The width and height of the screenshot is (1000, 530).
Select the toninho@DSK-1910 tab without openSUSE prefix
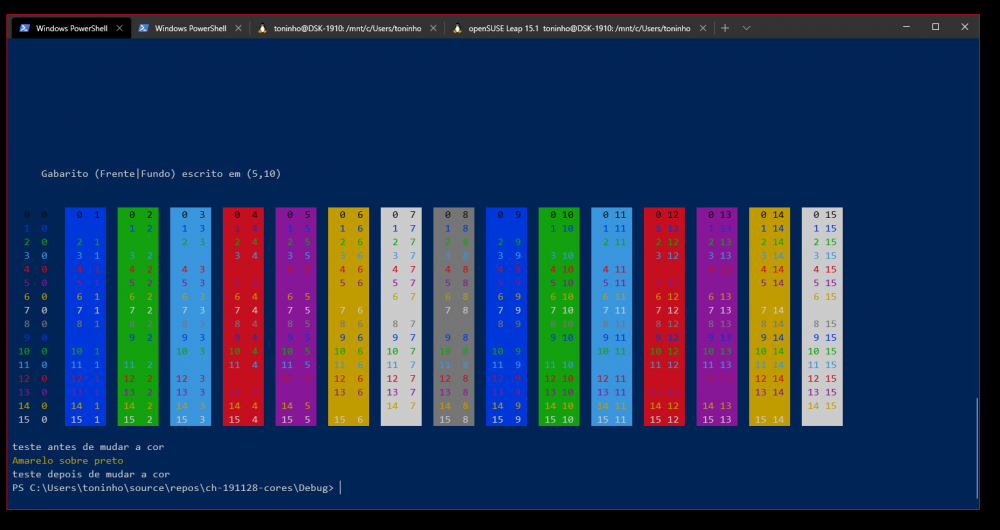[347, 28]
